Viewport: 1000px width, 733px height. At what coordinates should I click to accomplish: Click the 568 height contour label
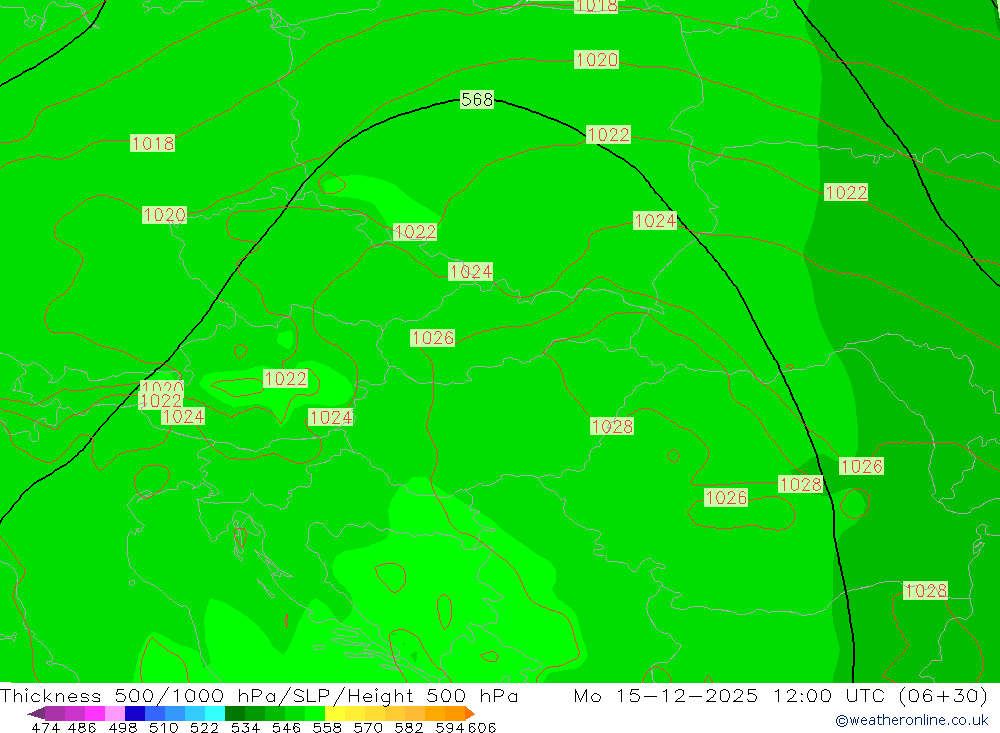pos(477,100)
